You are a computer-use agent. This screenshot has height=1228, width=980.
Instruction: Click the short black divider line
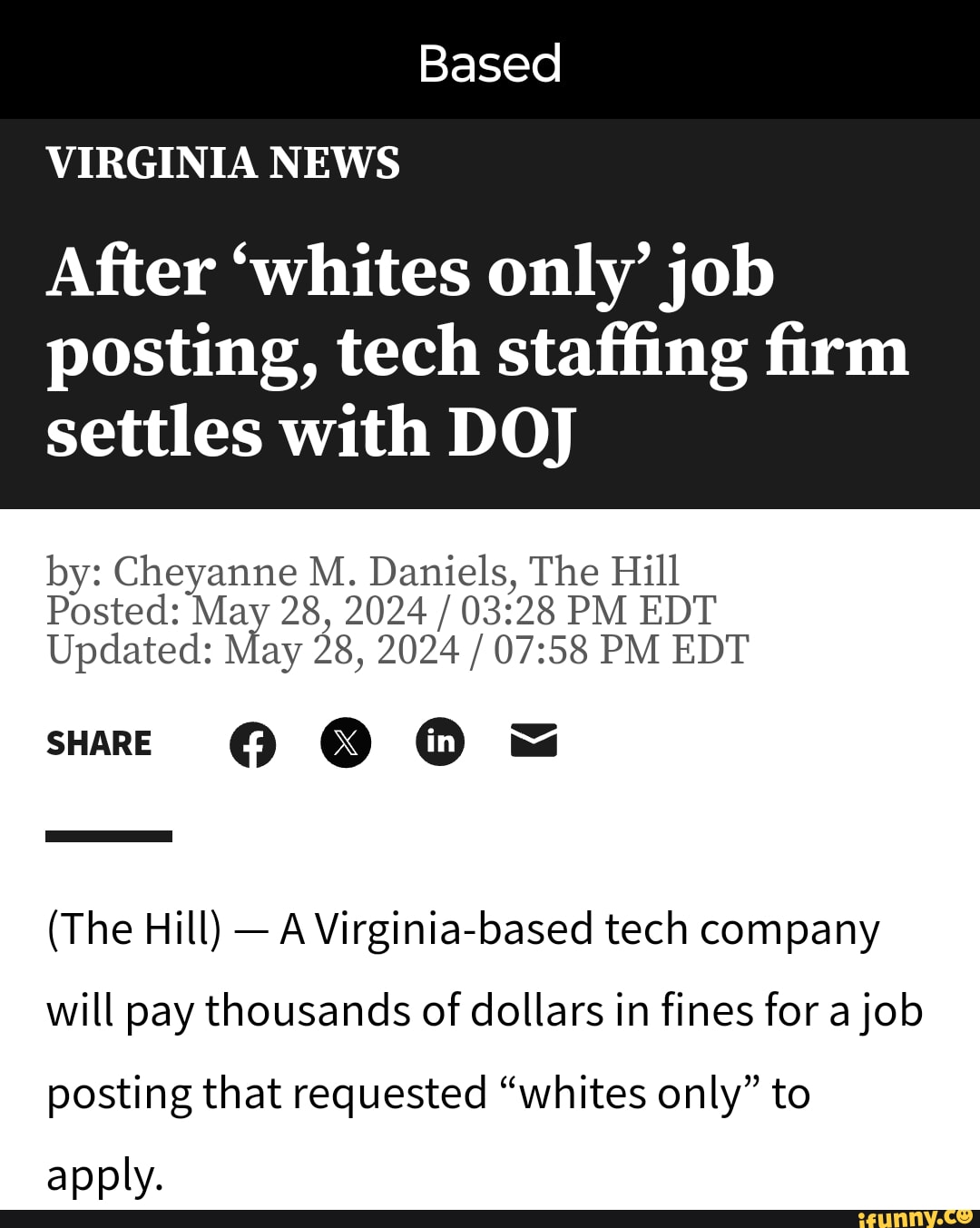coord(109,836)
